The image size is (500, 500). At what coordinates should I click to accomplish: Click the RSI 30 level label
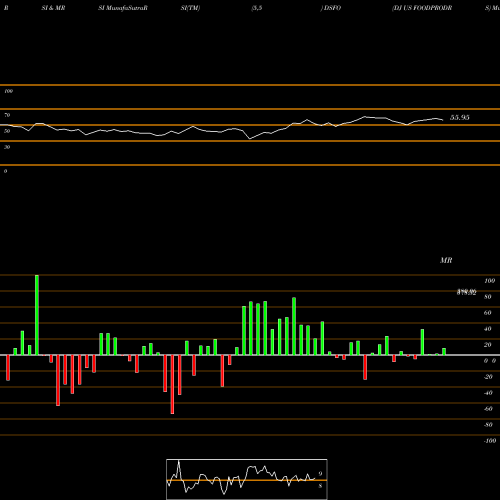point(7,147)
